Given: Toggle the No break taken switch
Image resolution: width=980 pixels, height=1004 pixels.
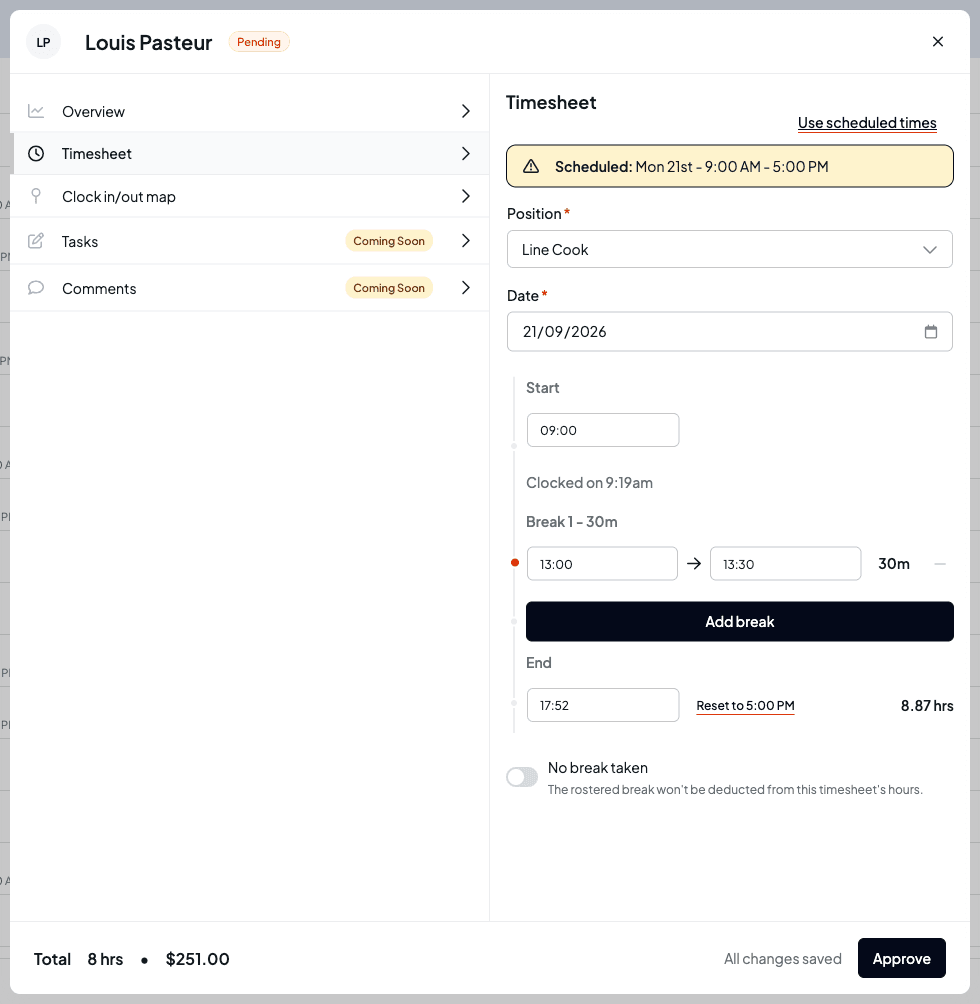Looking at the screenshot, I should (x=522, y=777).
